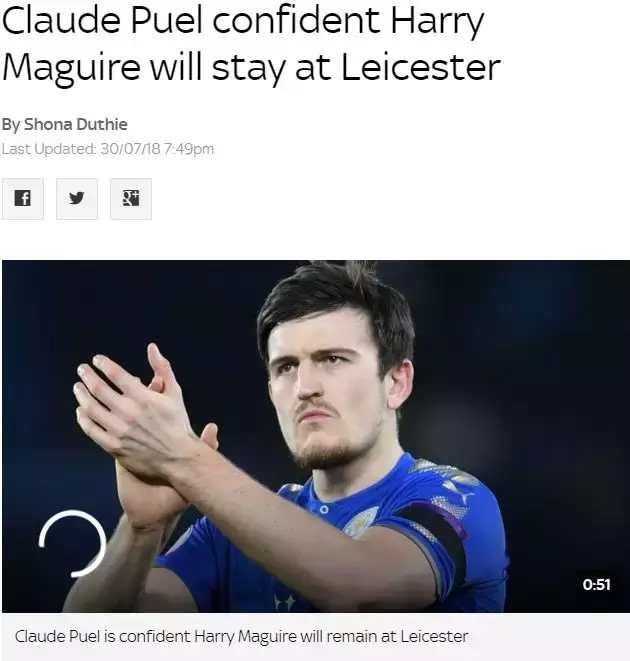The image size is (630, 661).
Task: Click "Leicester" in the video caption
Action: coord(434,636)
